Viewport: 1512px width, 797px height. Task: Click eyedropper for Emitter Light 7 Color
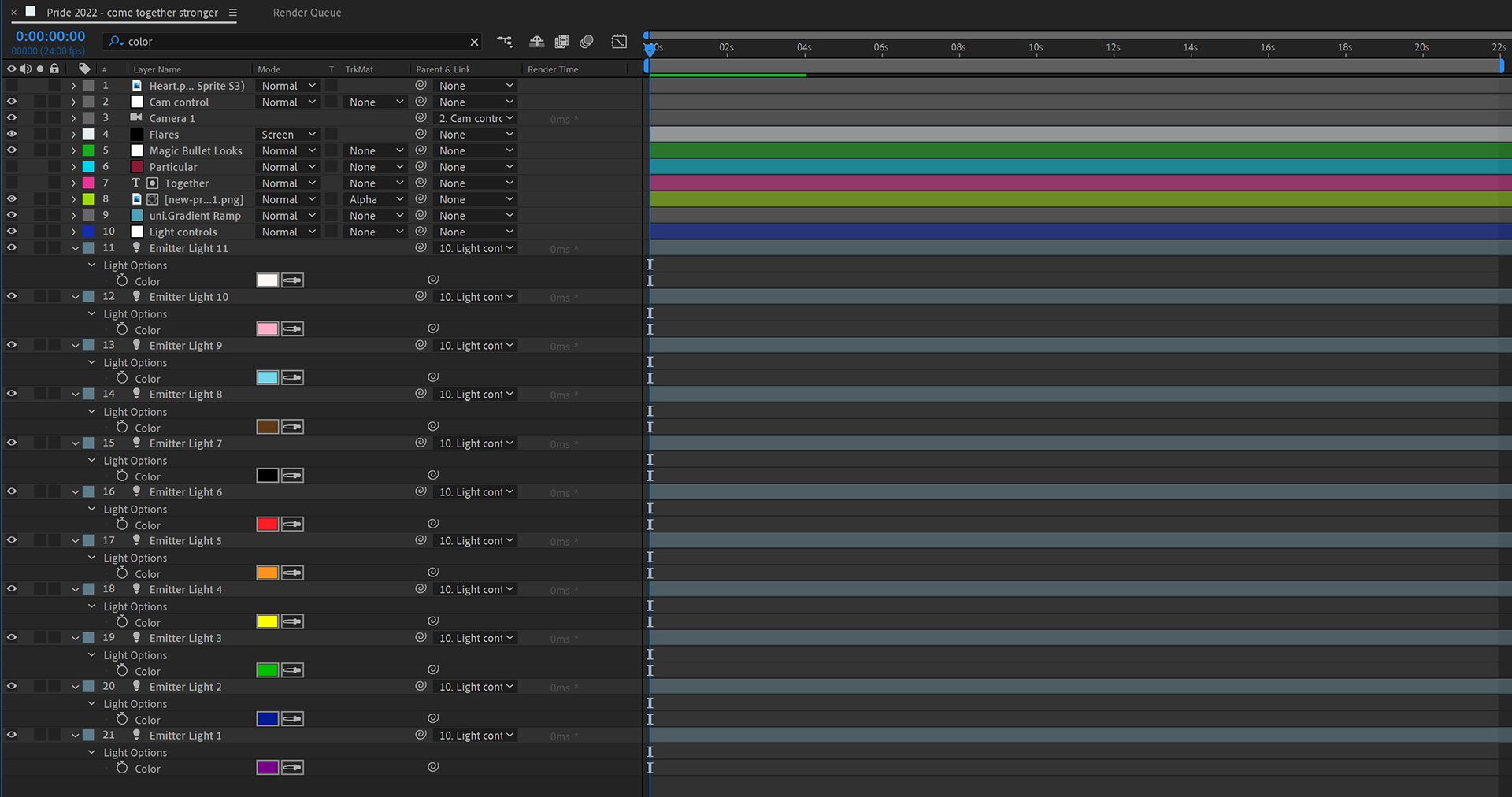(x=293, y=476)
